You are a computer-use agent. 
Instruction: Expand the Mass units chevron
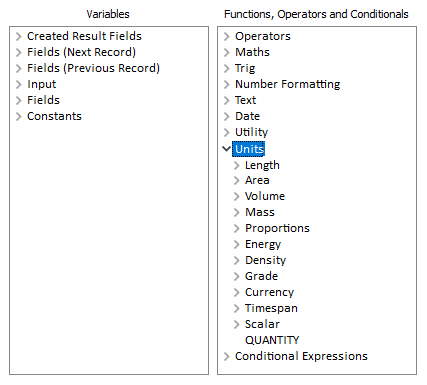coord(237,212)
